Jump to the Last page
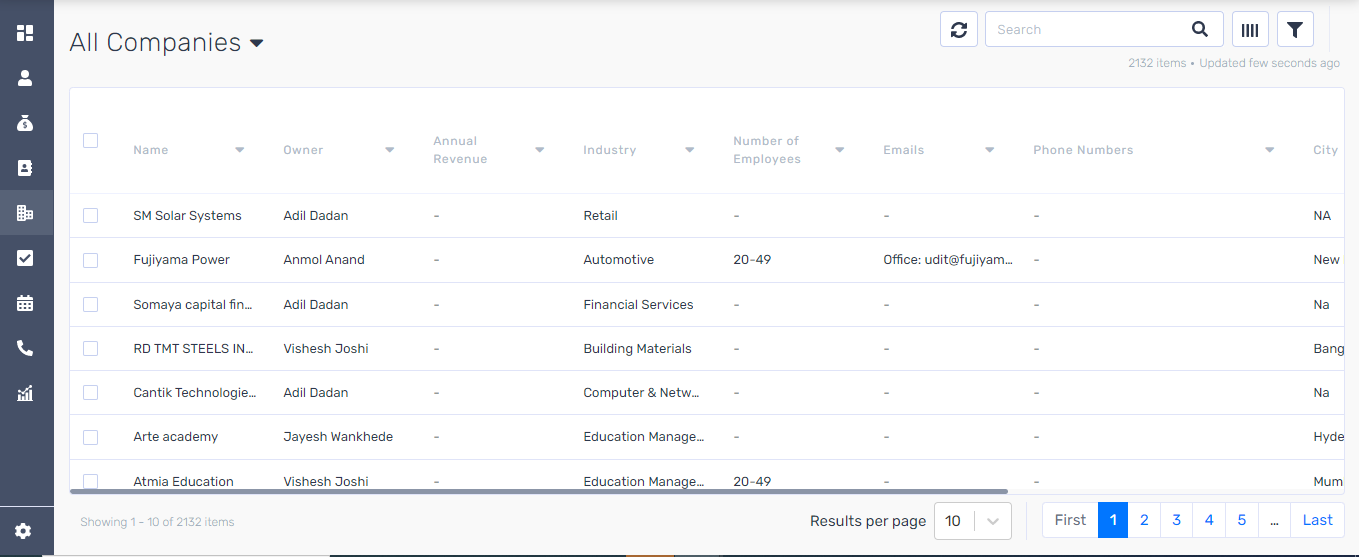Image resolution: width=1359 pixels, height=557 pixels. 1317,520
